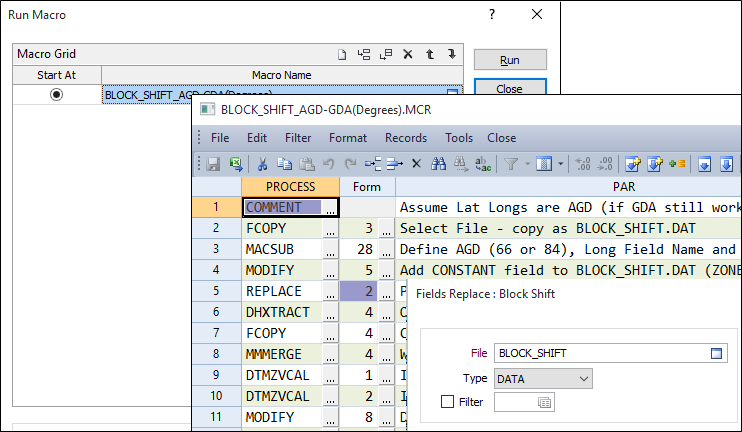Click Close button in Run Macro dialog
The image size is (742, 432).
(x=510, y=87)
